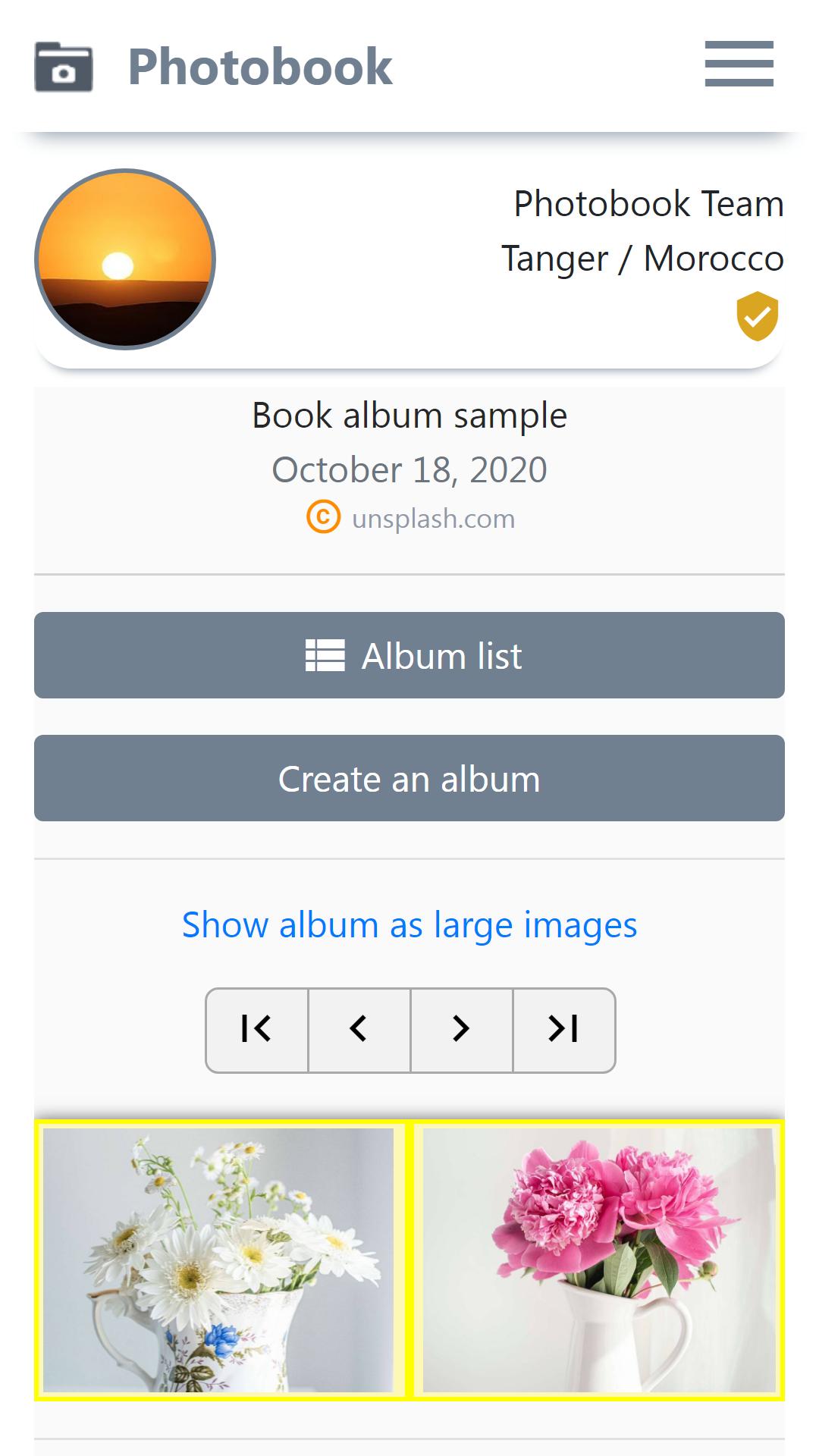This screenshot has width=819, height=1456.
Task: Click the gold verified shield badge
Action: 757,315
